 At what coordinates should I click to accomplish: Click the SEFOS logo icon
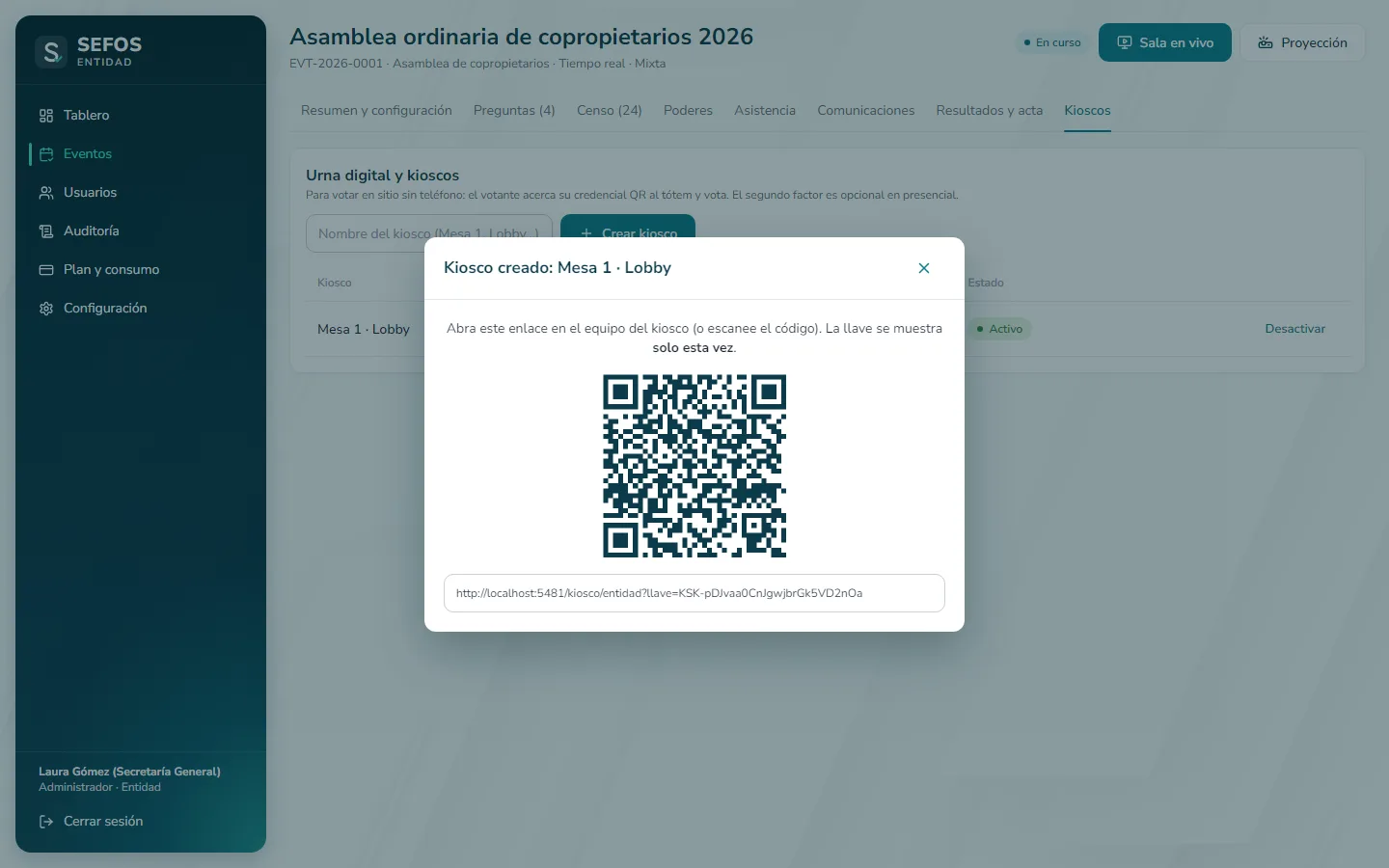pos(51,51)
